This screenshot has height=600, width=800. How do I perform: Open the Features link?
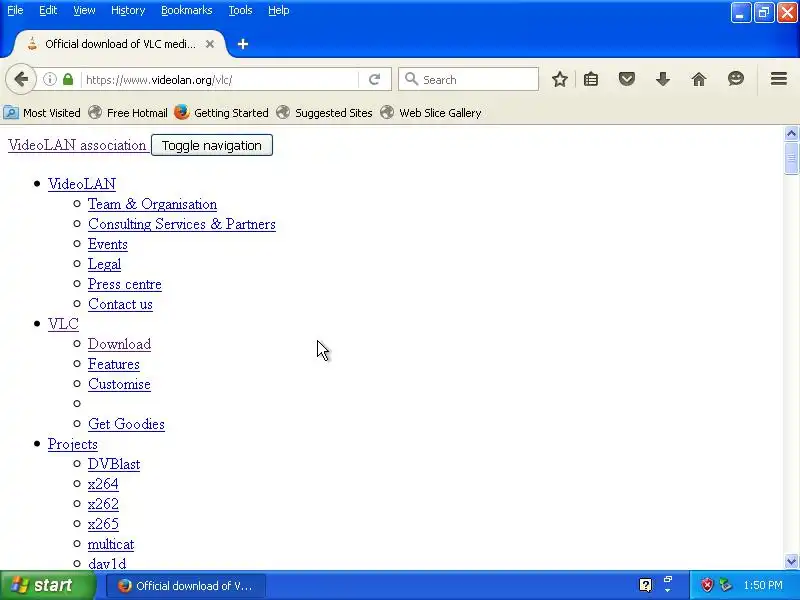pyautogui.click(x=113, y=364)
